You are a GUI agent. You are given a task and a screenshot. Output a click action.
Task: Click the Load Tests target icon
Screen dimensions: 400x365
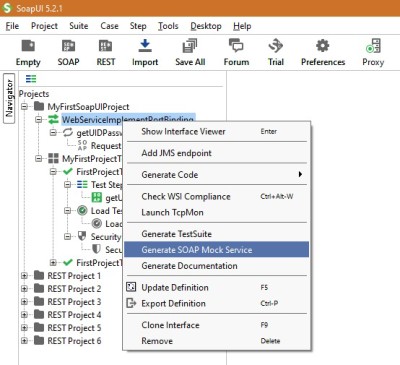82,211
